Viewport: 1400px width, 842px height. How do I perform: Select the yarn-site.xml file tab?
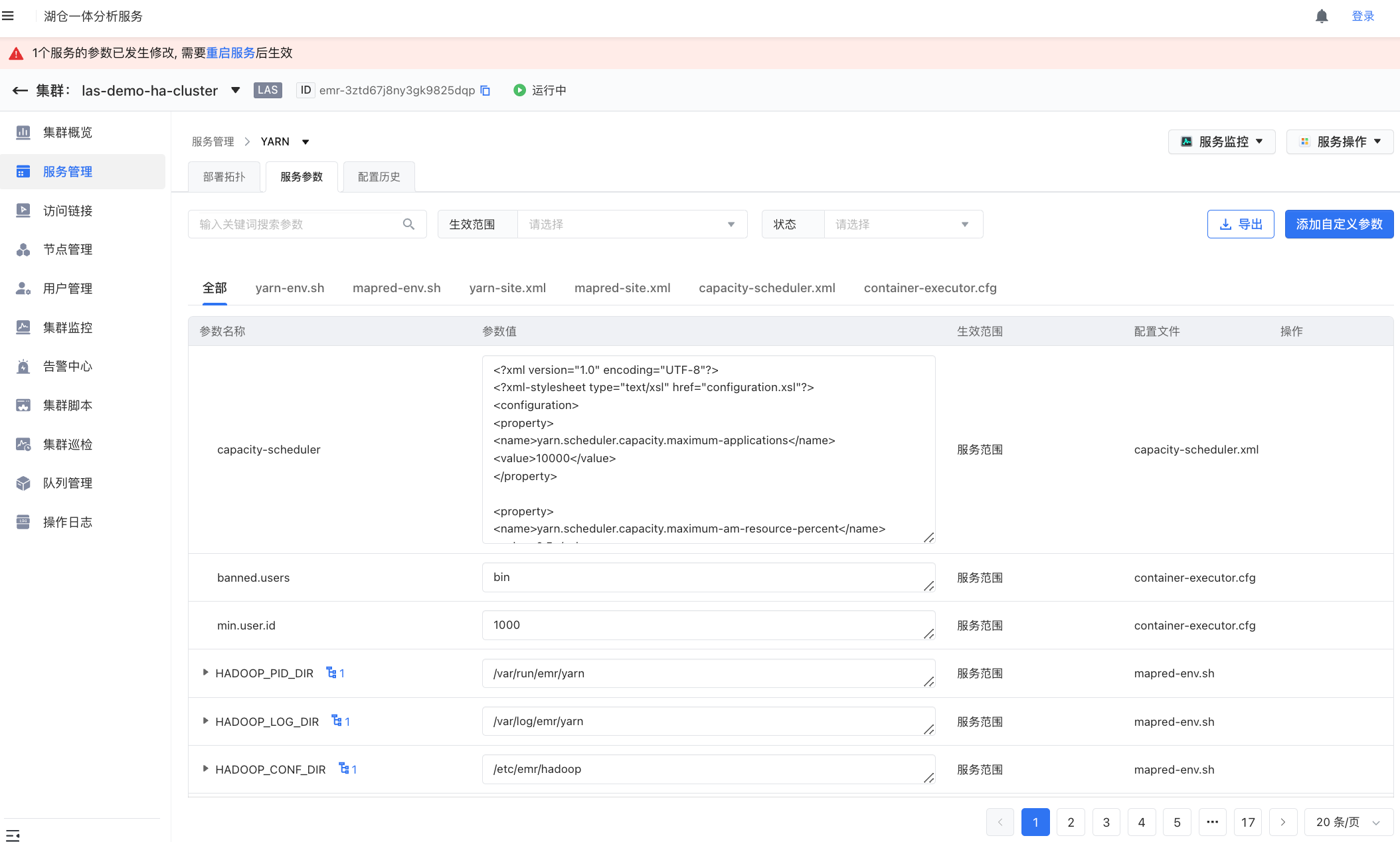pos(507,288)
